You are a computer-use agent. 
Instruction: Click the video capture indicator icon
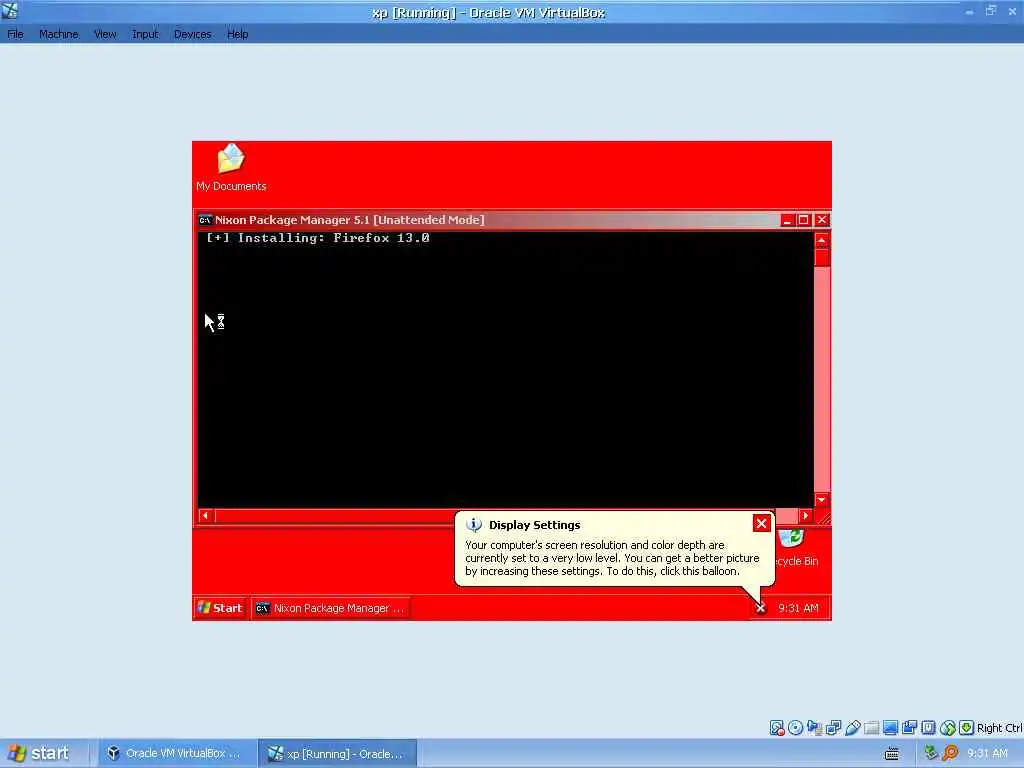[x=909, y=728]
